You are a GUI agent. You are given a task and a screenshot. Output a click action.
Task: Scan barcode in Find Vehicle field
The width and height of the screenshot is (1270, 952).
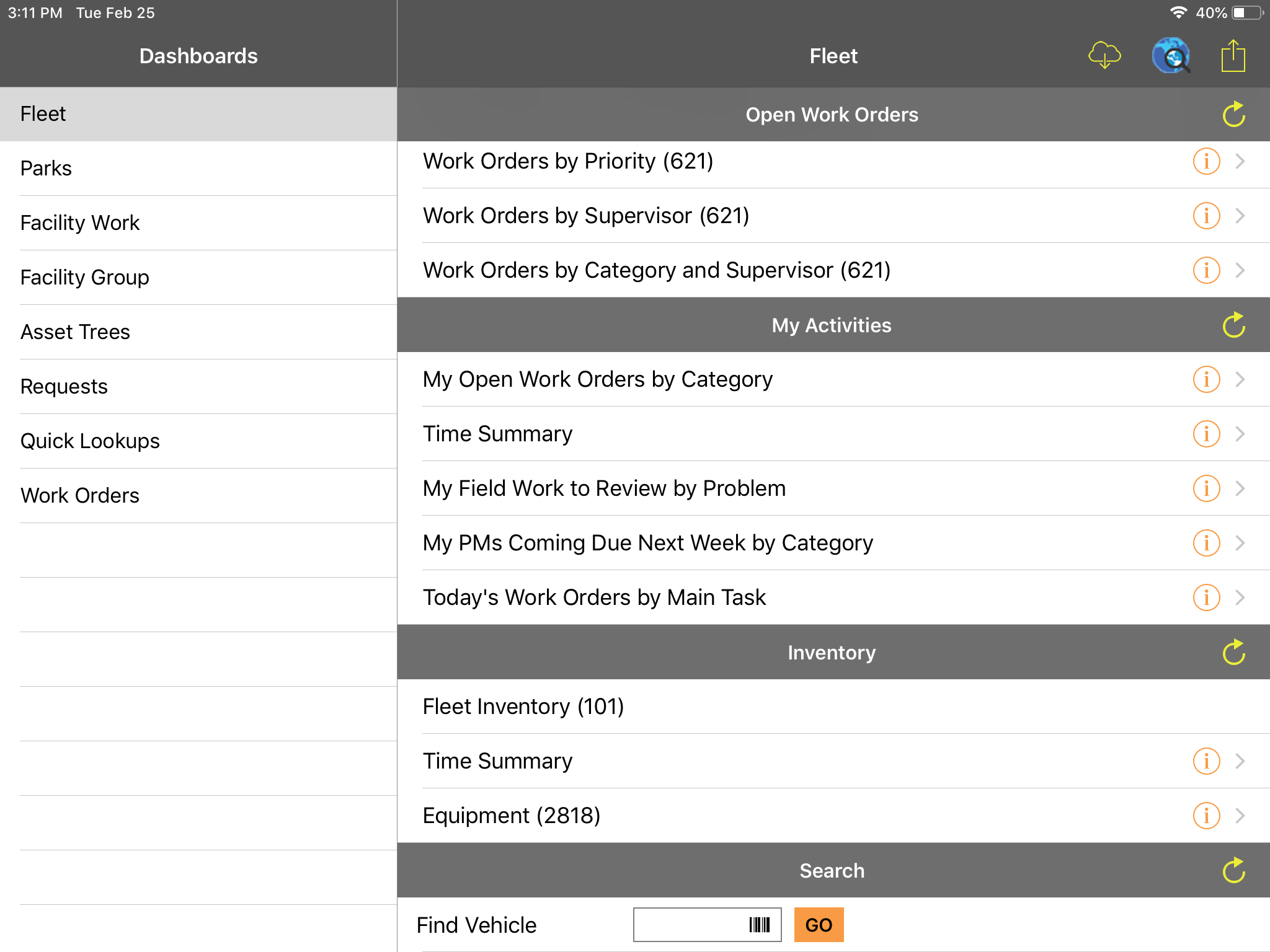(x=760, y=925)
